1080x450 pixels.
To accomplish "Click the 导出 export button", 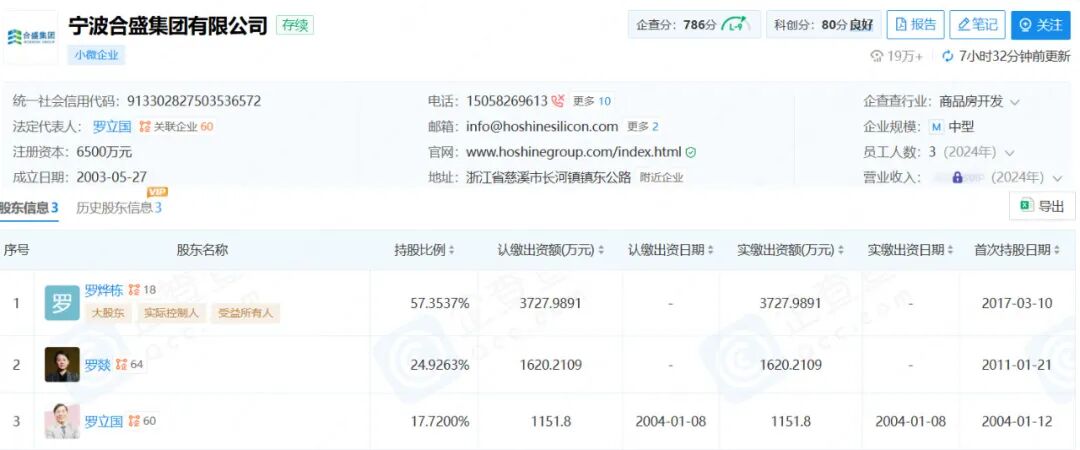I will (x=1042, y=206).
